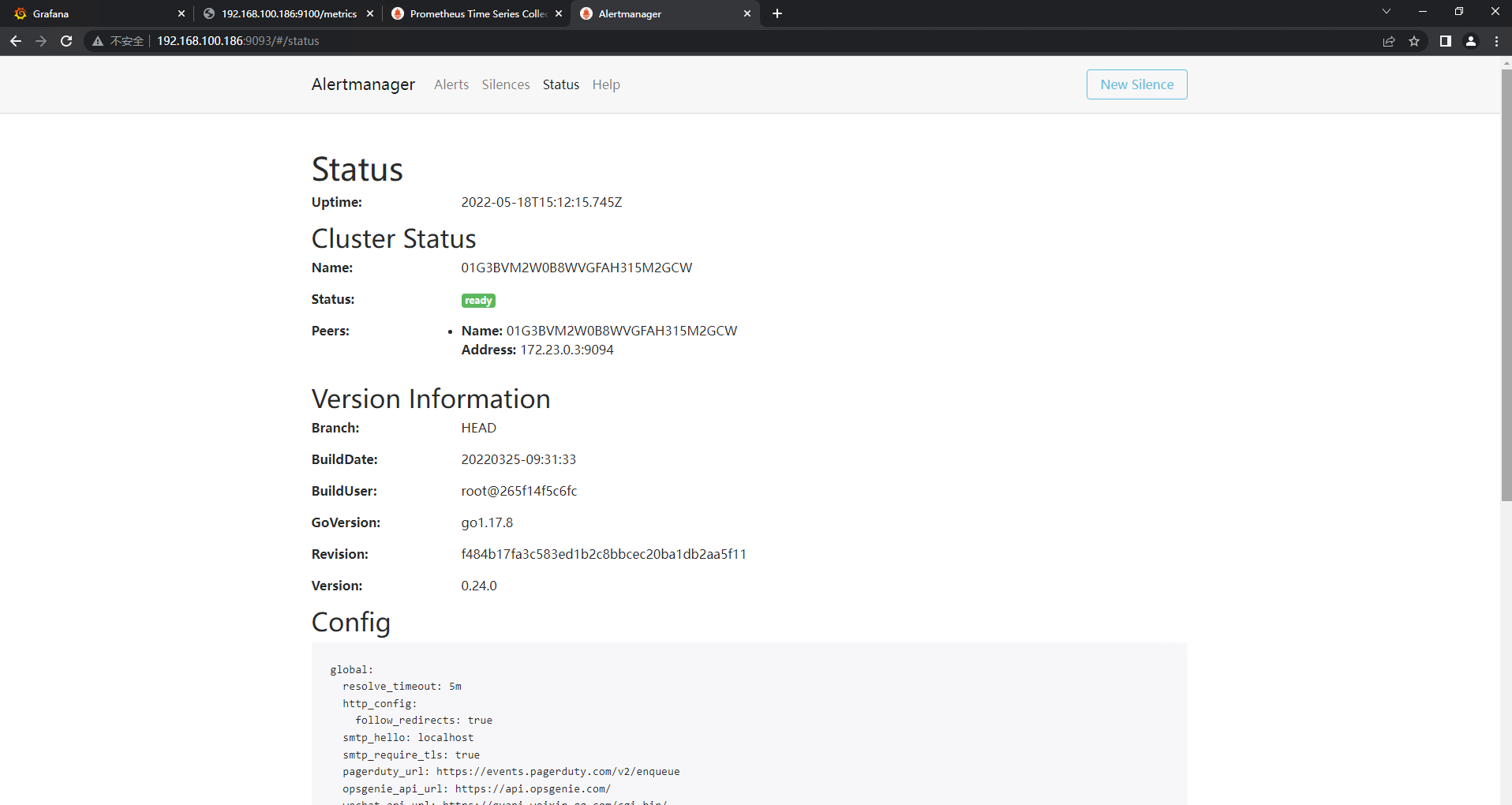This screenshot has height=805, width=1512.
Task: Close the Grafana tab
Action: pos(182,13)
